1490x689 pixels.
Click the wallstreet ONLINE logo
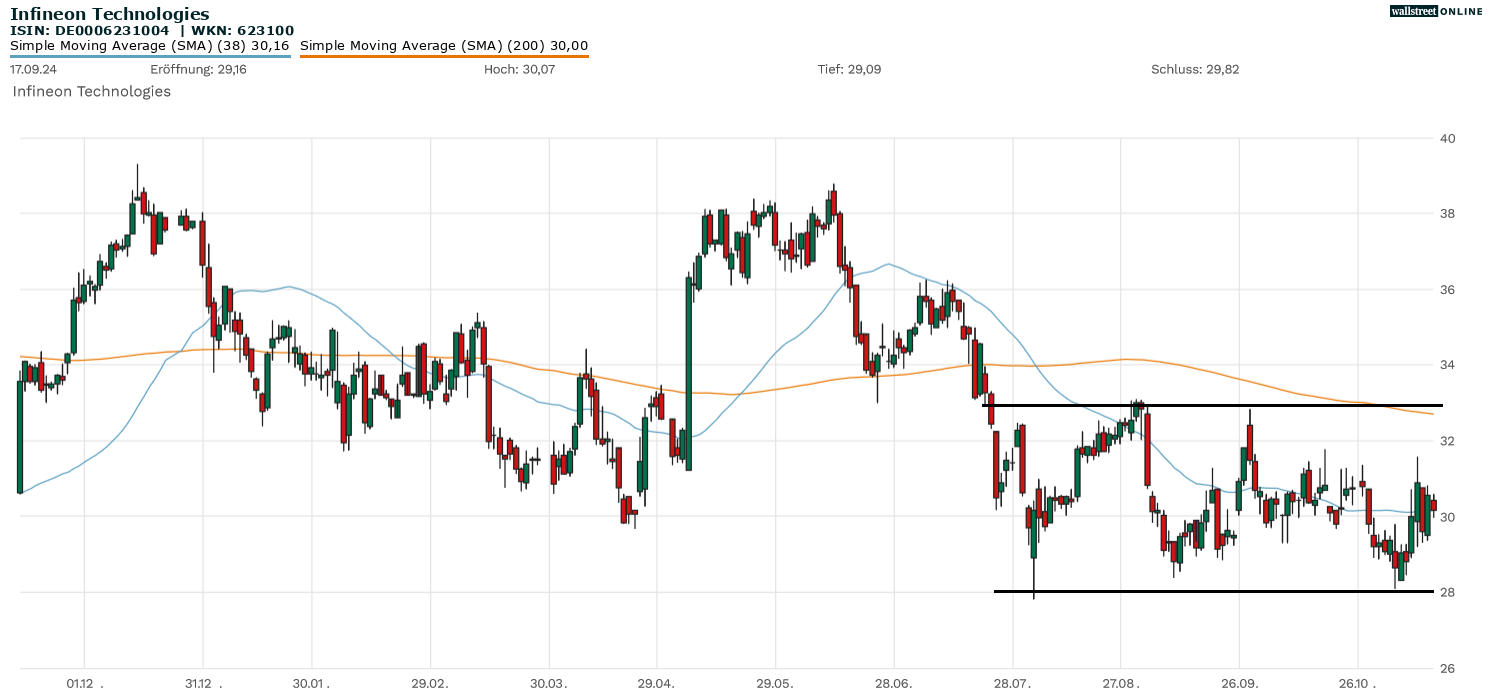tap(1436, 11)
